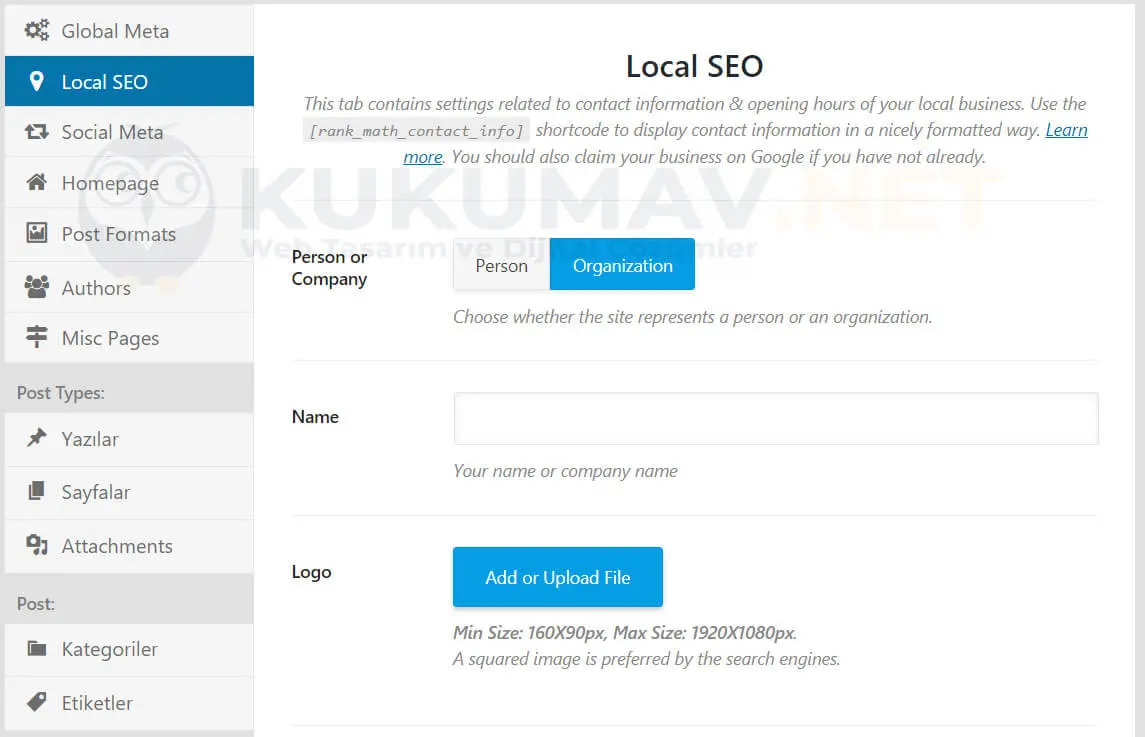The height and width of the screenshot is (737, 1145).
Task: Click the Kategoriler folder icon
Action: pos(37,648)
